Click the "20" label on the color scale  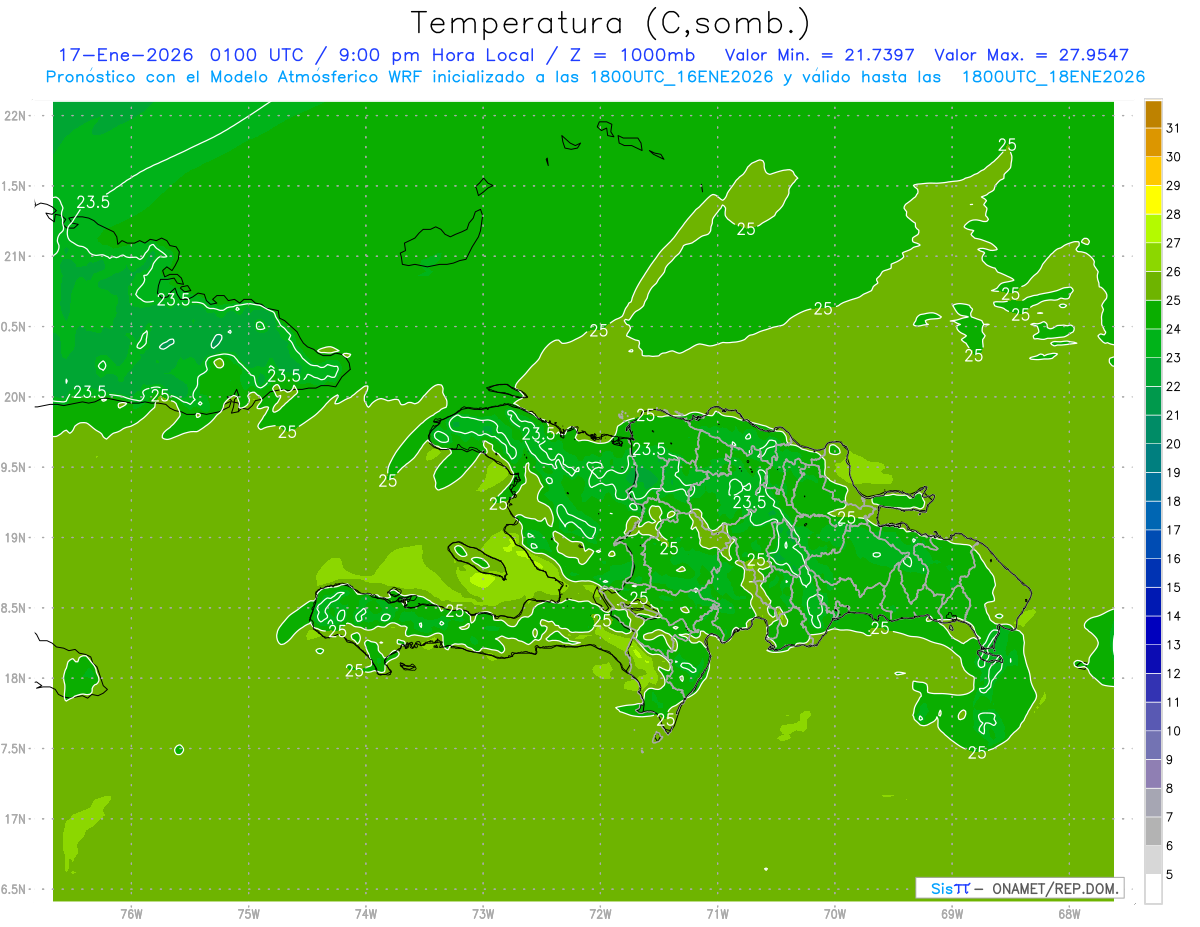1174,444
